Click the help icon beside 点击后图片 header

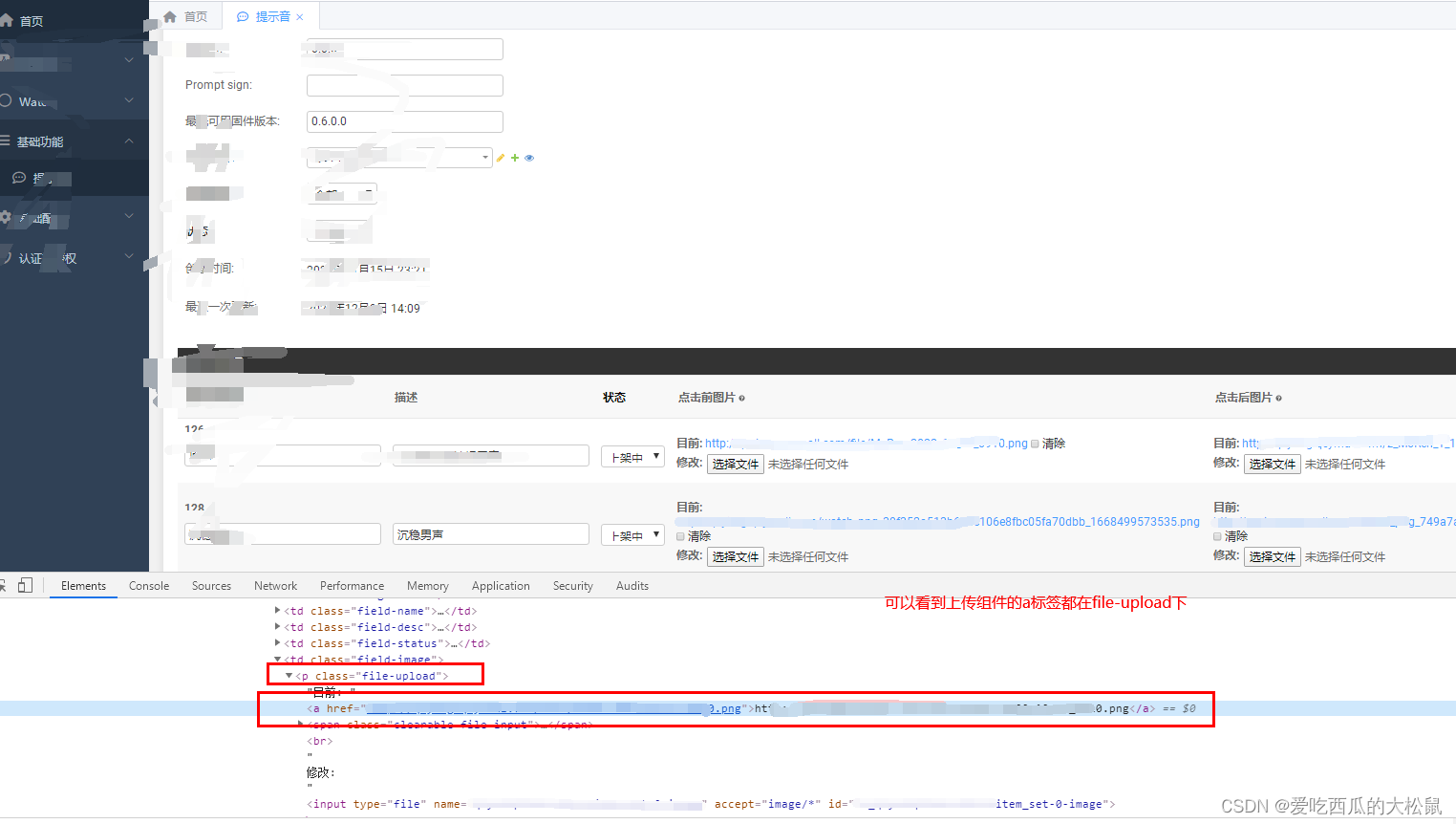coord(1279,398)
